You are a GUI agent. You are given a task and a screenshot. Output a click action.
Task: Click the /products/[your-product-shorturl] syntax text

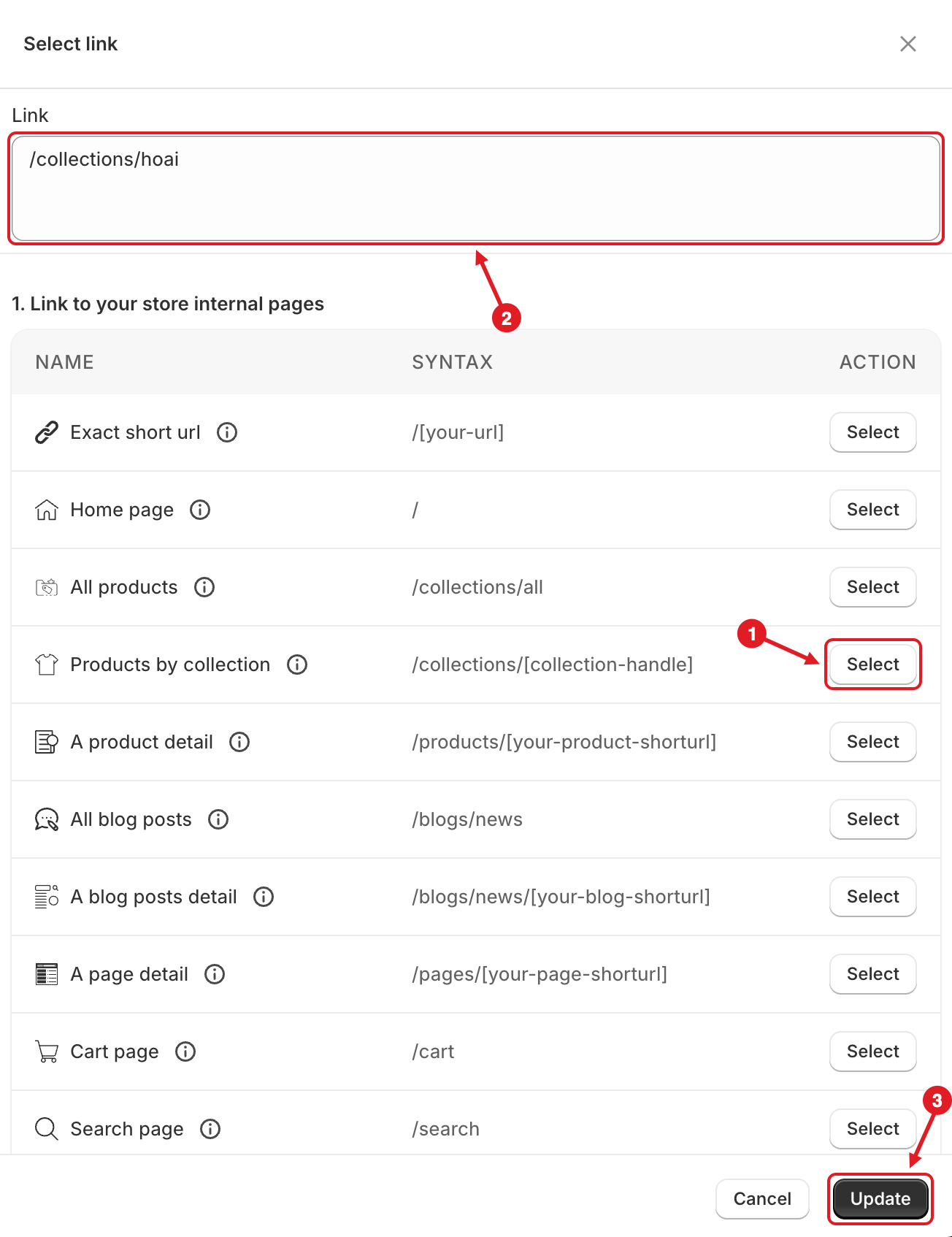pos(564,742)
